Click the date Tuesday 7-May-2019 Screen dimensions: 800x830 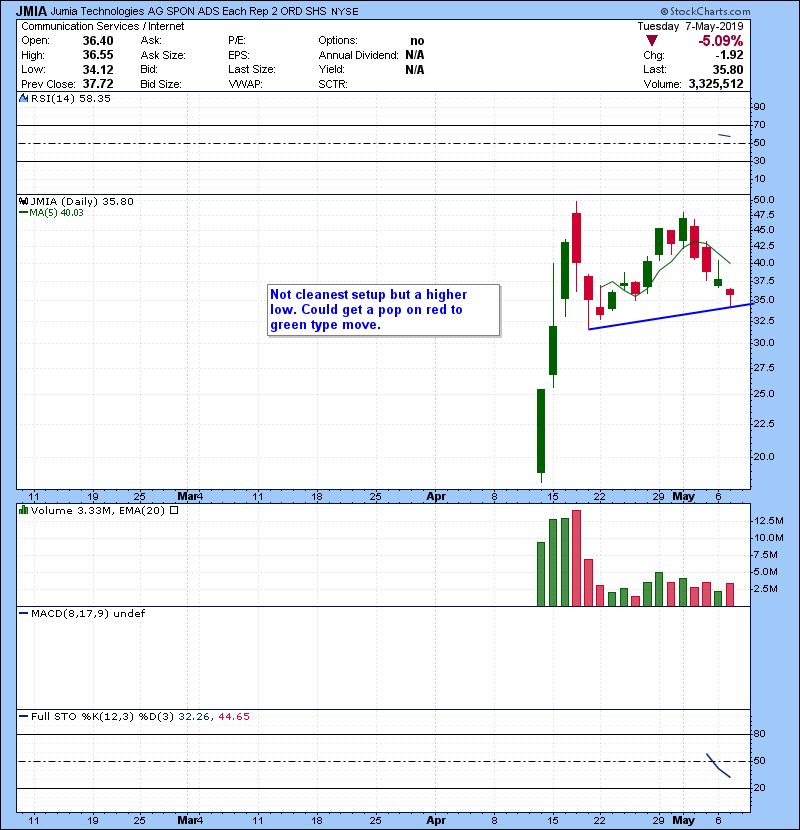690,26
